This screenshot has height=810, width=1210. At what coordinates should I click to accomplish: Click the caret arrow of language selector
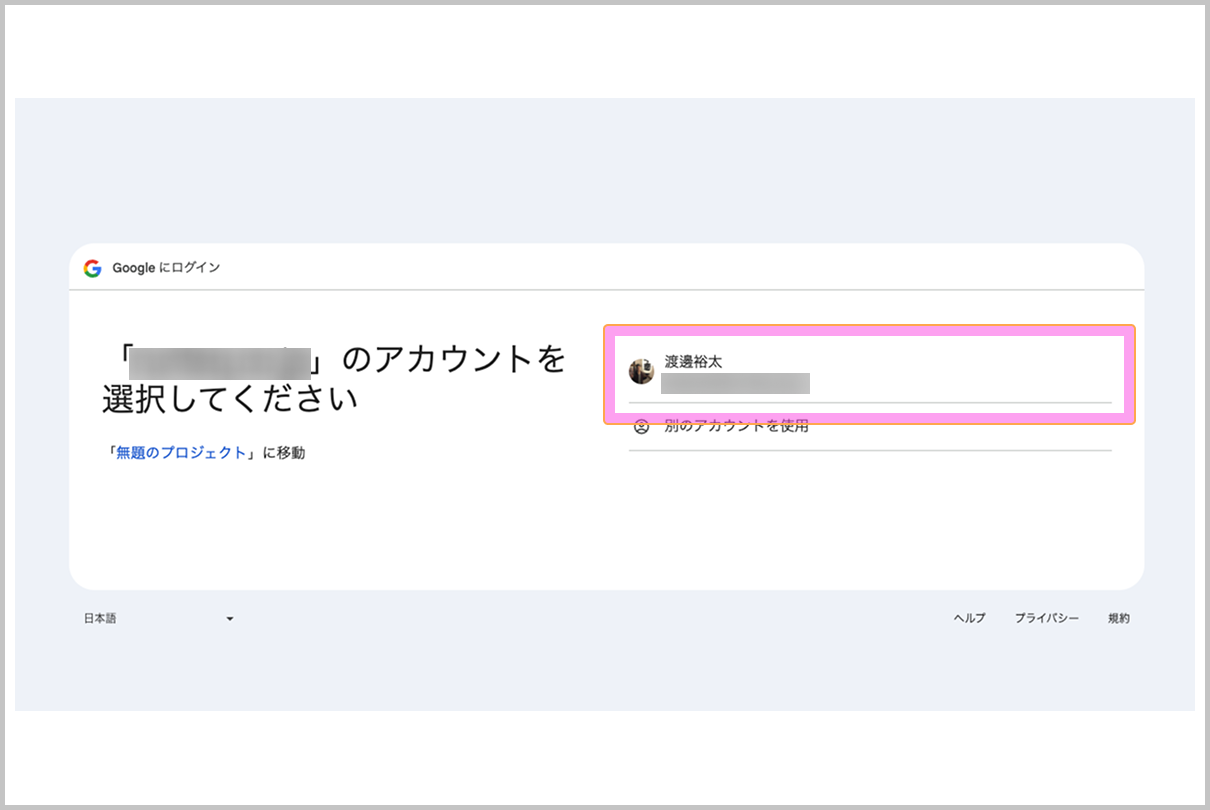(230, 619)
